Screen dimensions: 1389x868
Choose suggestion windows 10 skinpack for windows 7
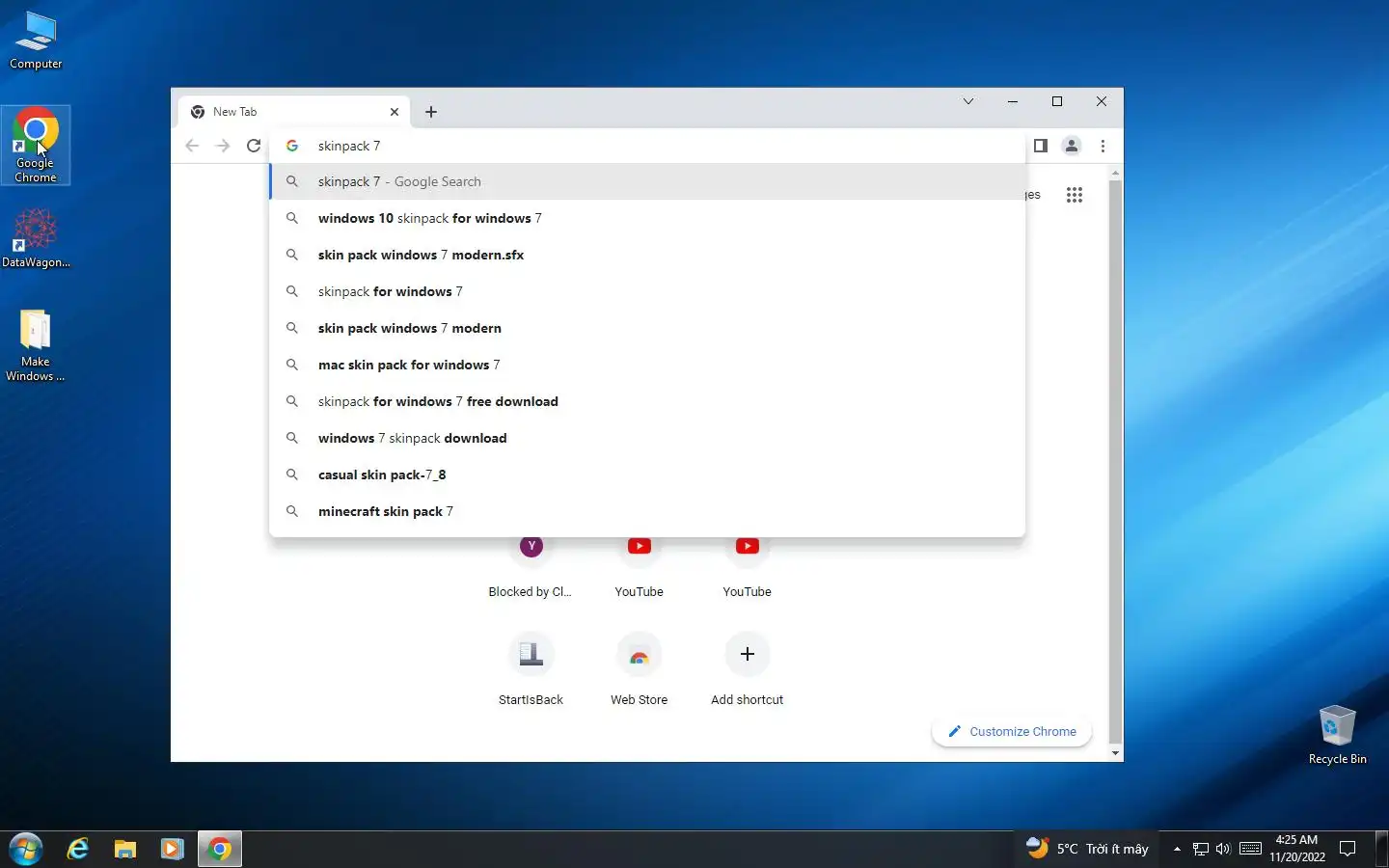pos(647,218)
